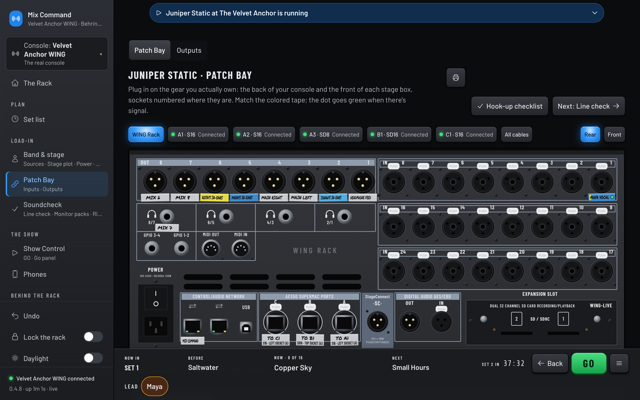
Task: Select the StageConnect SC socket
Action: (x=377, y=321)
